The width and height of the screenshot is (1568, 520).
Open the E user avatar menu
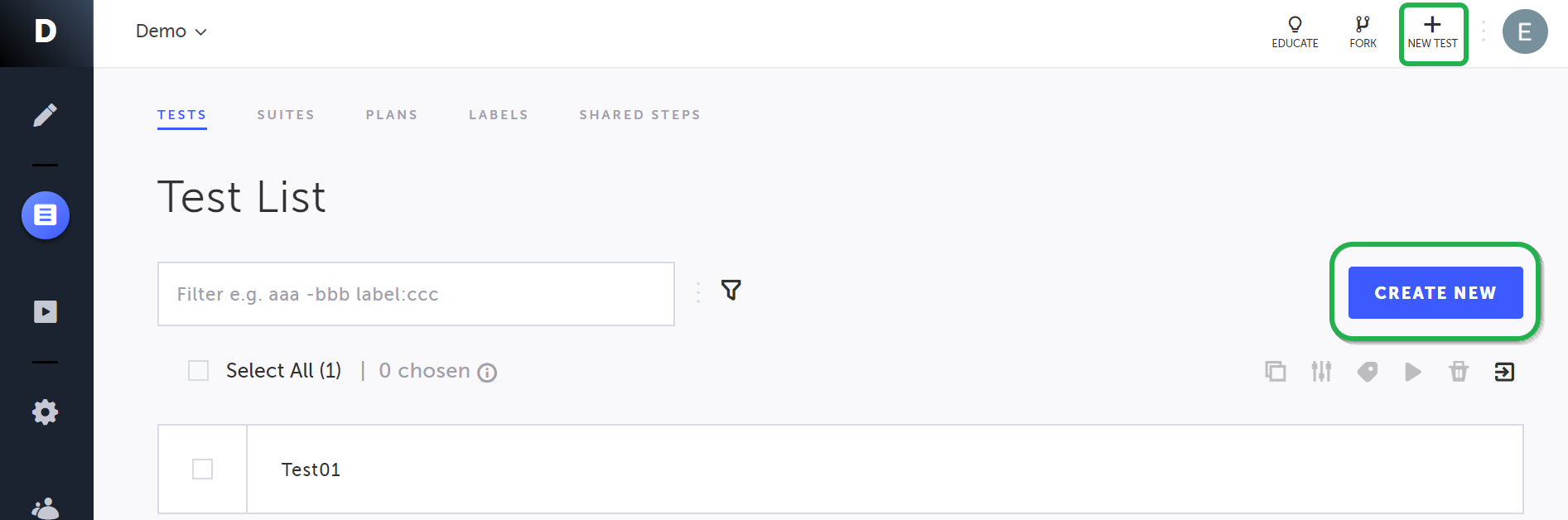(1525, 31)
